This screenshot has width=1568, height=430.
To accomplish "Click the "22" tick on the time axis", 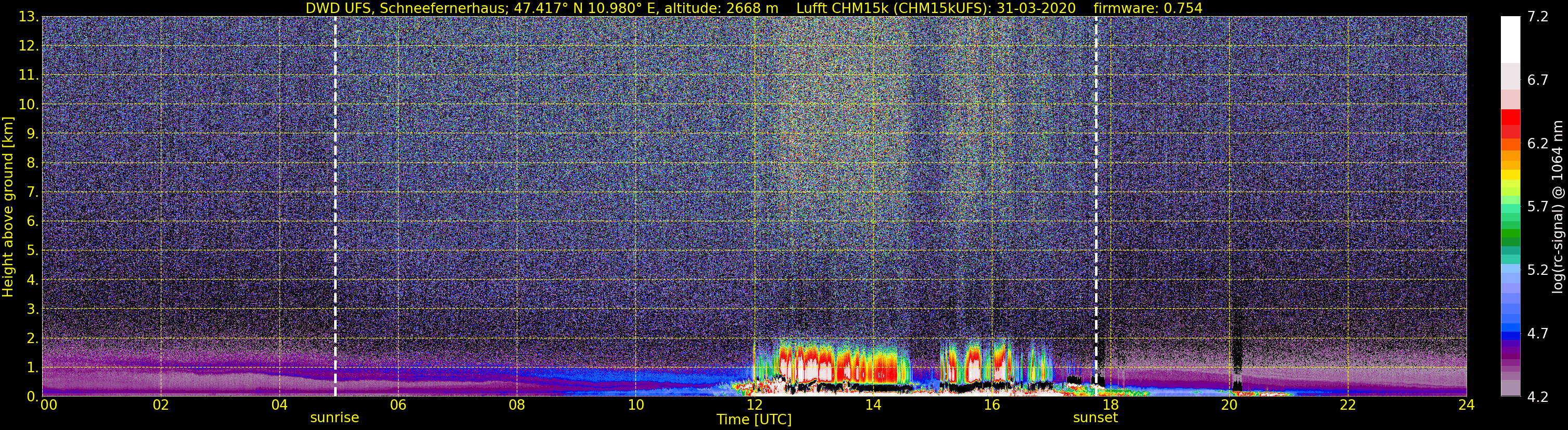I will (1348, 406).
